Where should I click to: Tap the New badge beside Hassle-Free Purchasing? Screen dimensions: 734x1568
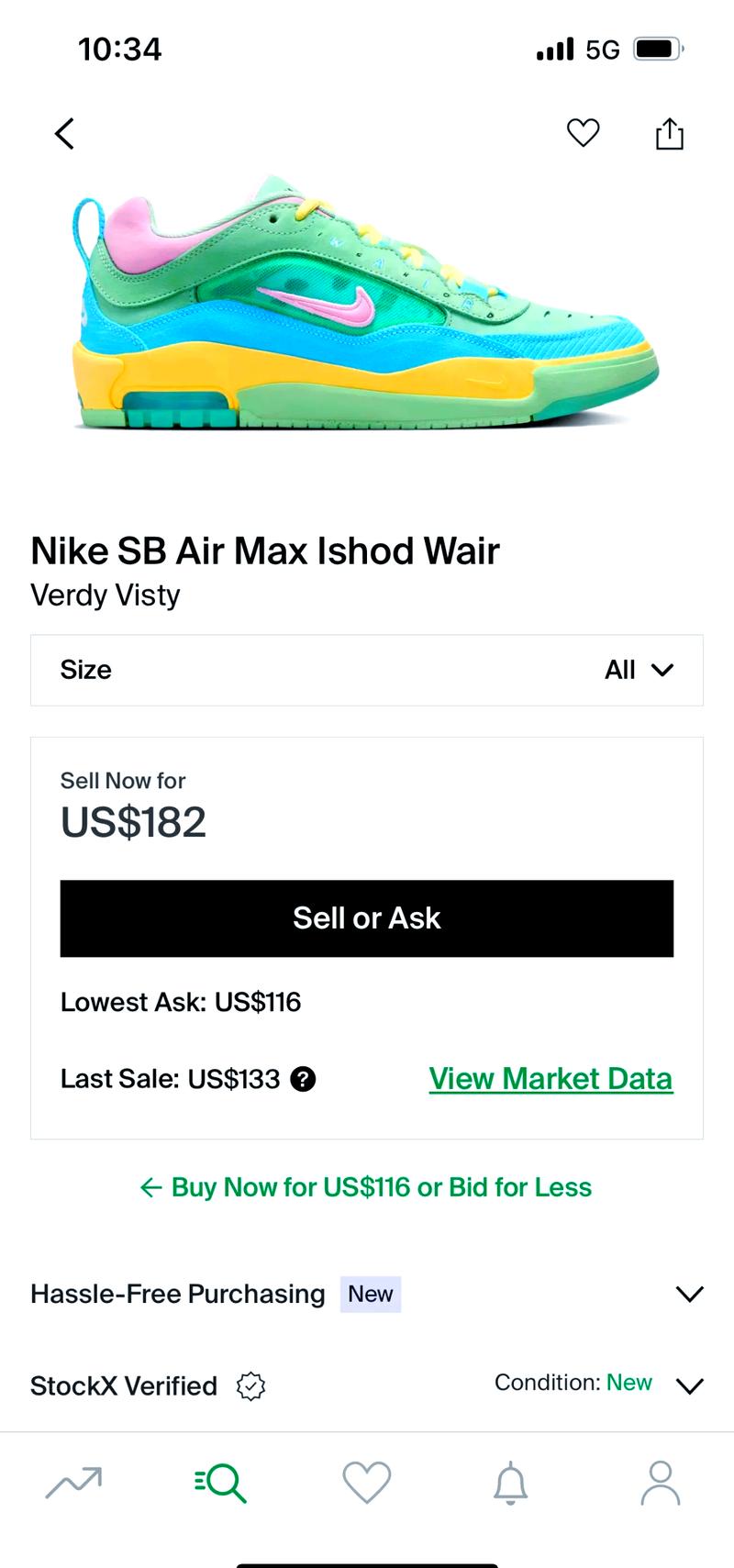point(371,1294)
